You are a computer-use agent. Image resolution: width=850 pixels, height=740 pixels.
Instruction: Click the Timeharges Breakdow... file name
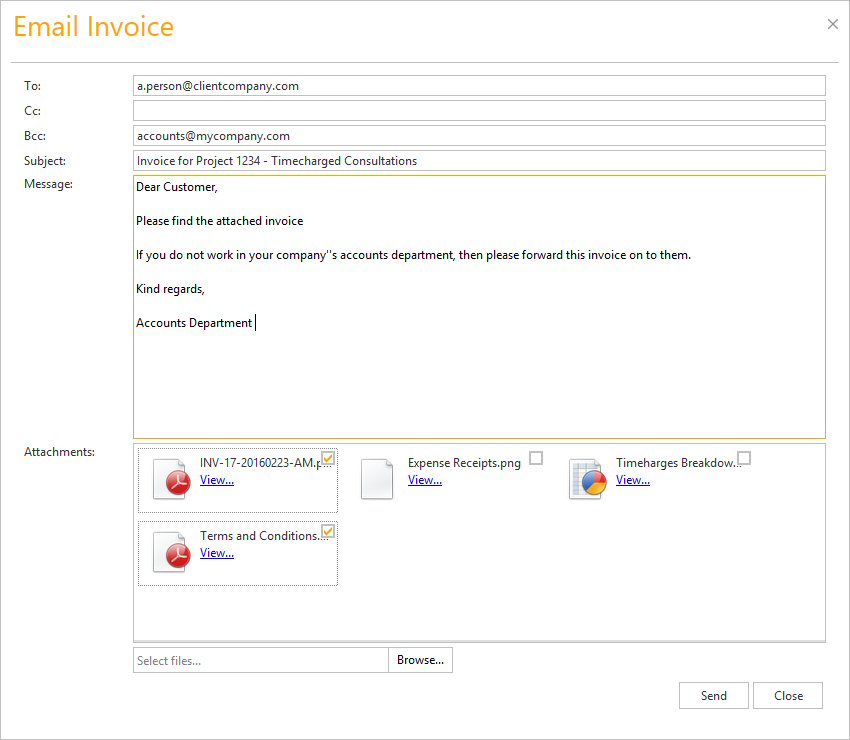677,462
